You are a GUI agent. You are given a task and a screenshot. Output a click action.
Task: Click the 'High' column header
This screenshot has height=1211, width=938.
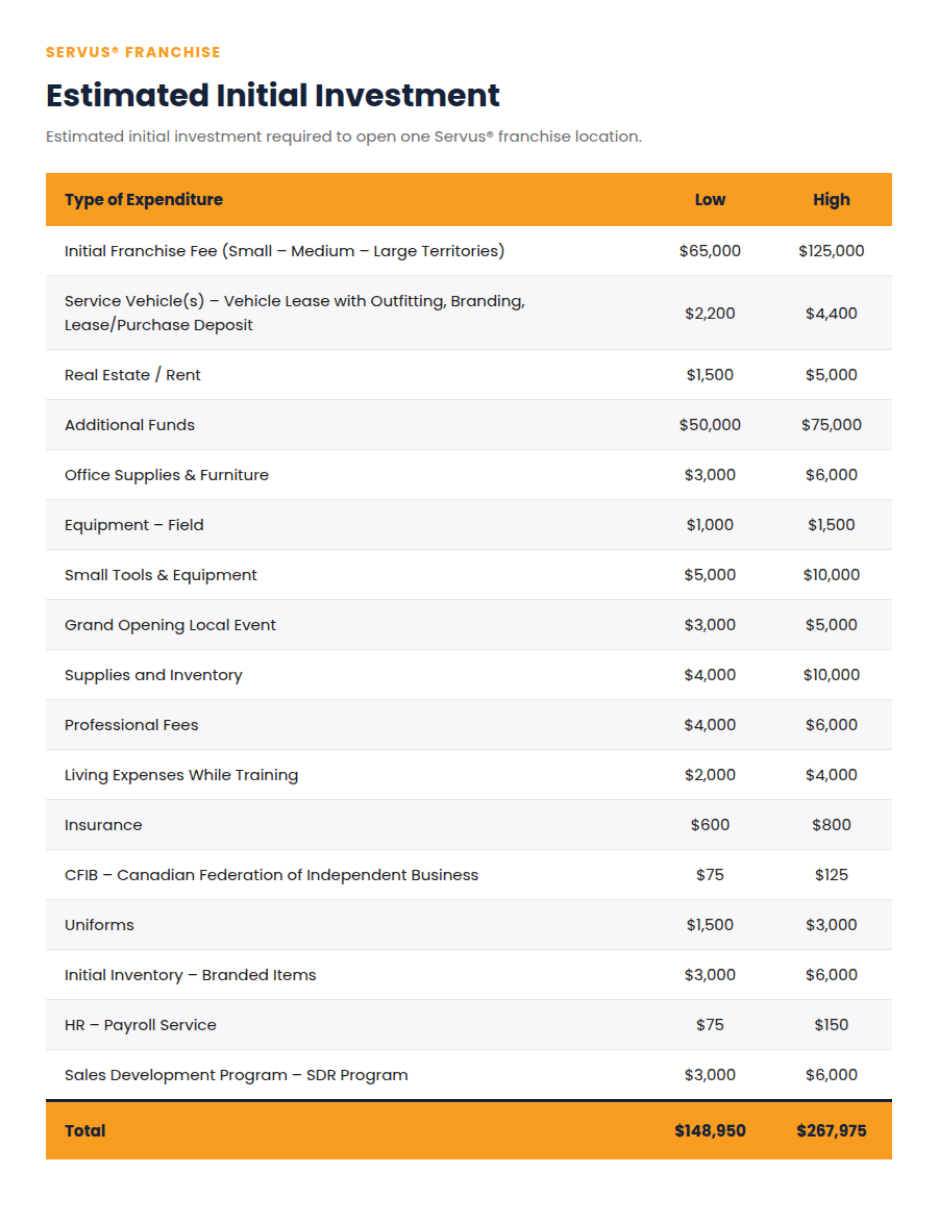click(831, 199)
